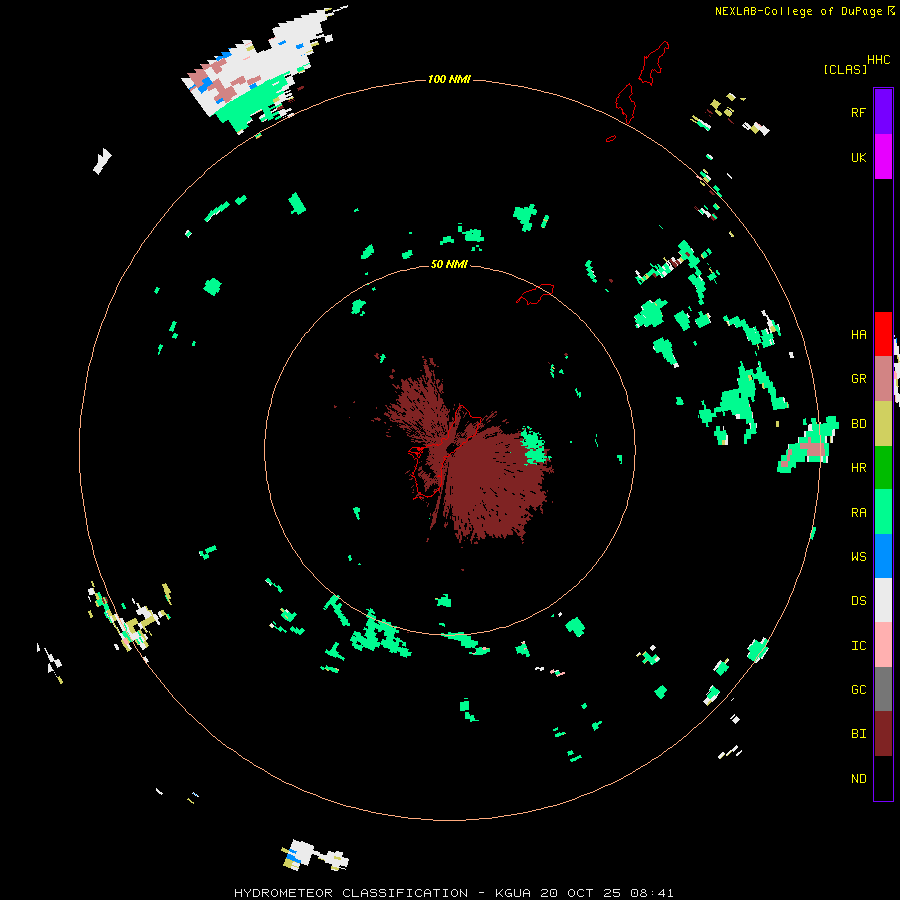Select the GC gray legend swatch

pos(883,689)
